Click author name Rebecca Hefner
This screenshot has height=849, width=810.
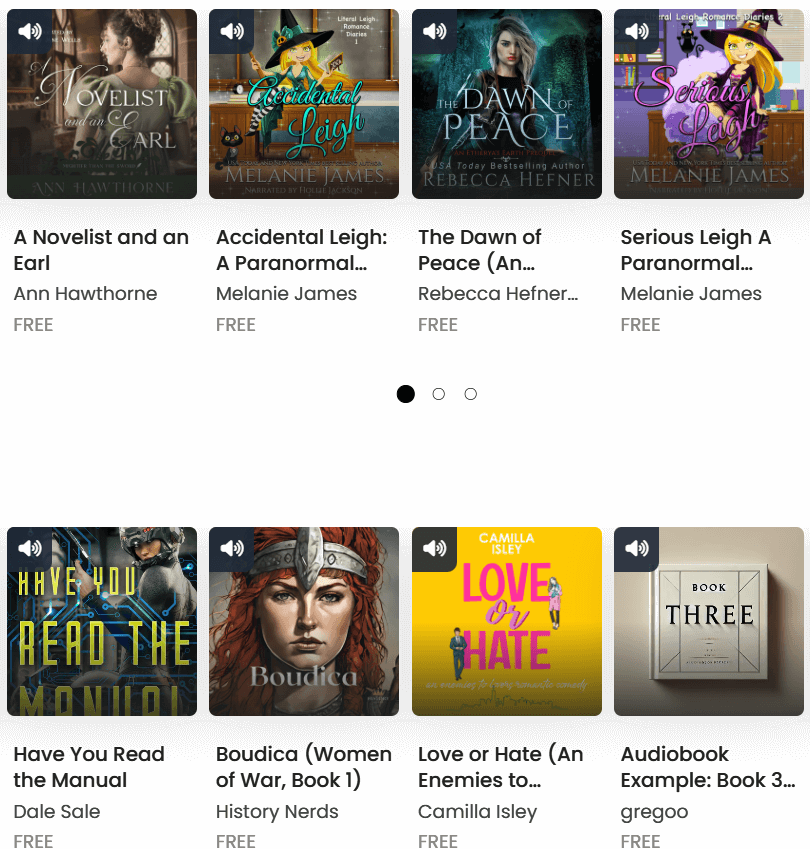[498, 293]
